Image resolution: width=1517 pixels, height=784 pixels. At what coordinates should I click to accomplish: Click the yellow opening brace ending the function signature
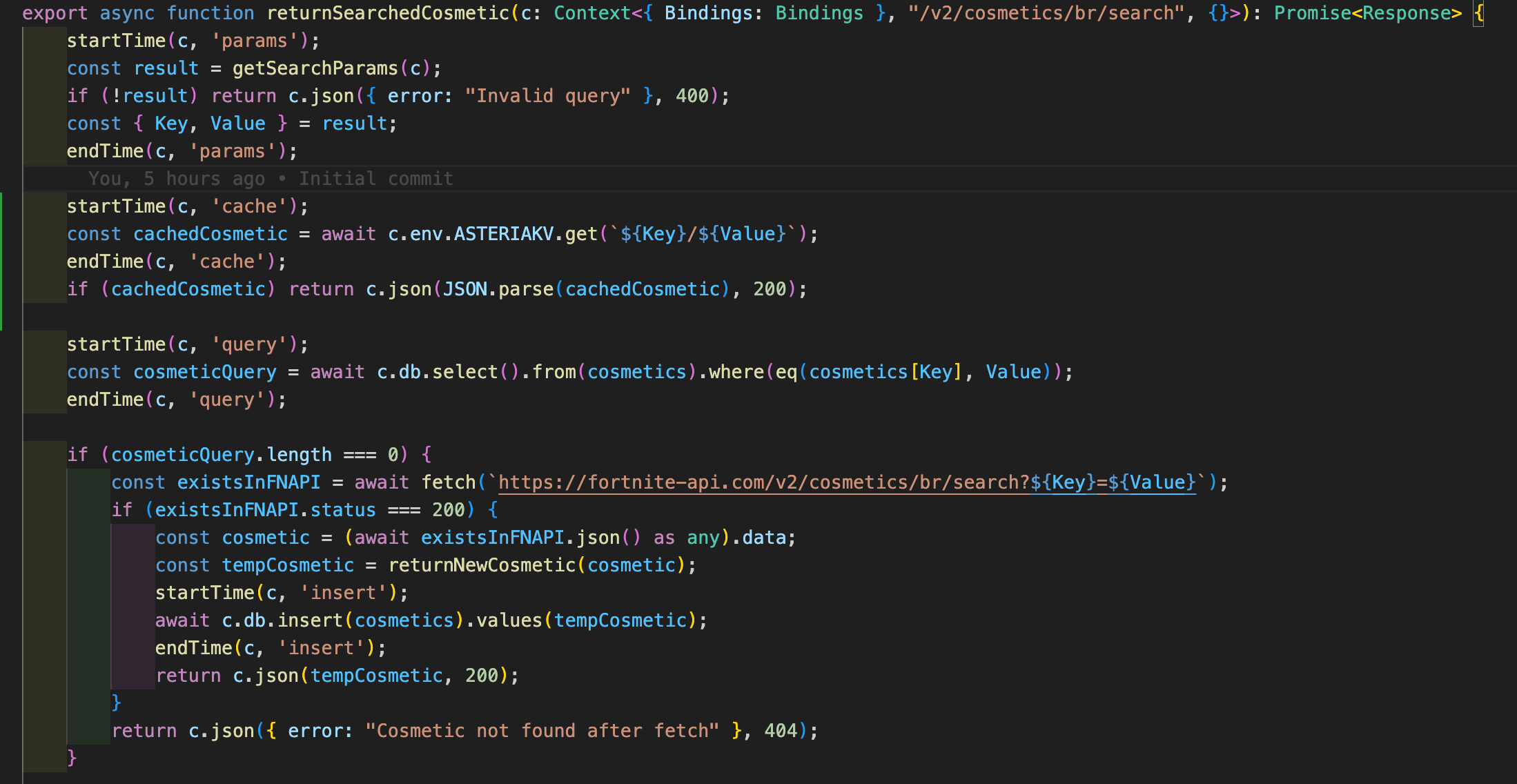[x=1478, y=13]
